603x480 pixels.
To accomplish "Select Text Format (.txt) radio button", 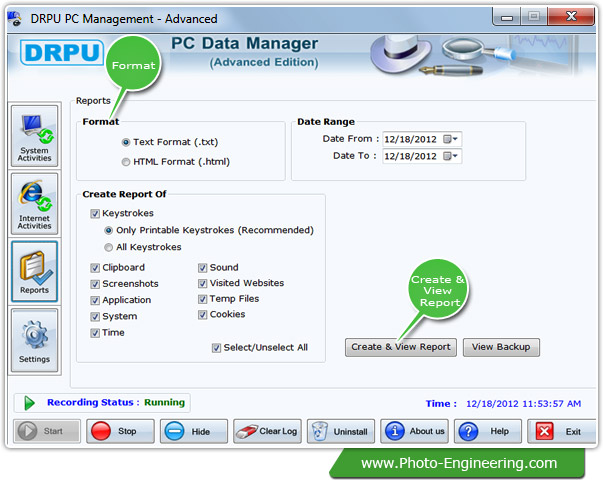I will click(x=126, y=142).
